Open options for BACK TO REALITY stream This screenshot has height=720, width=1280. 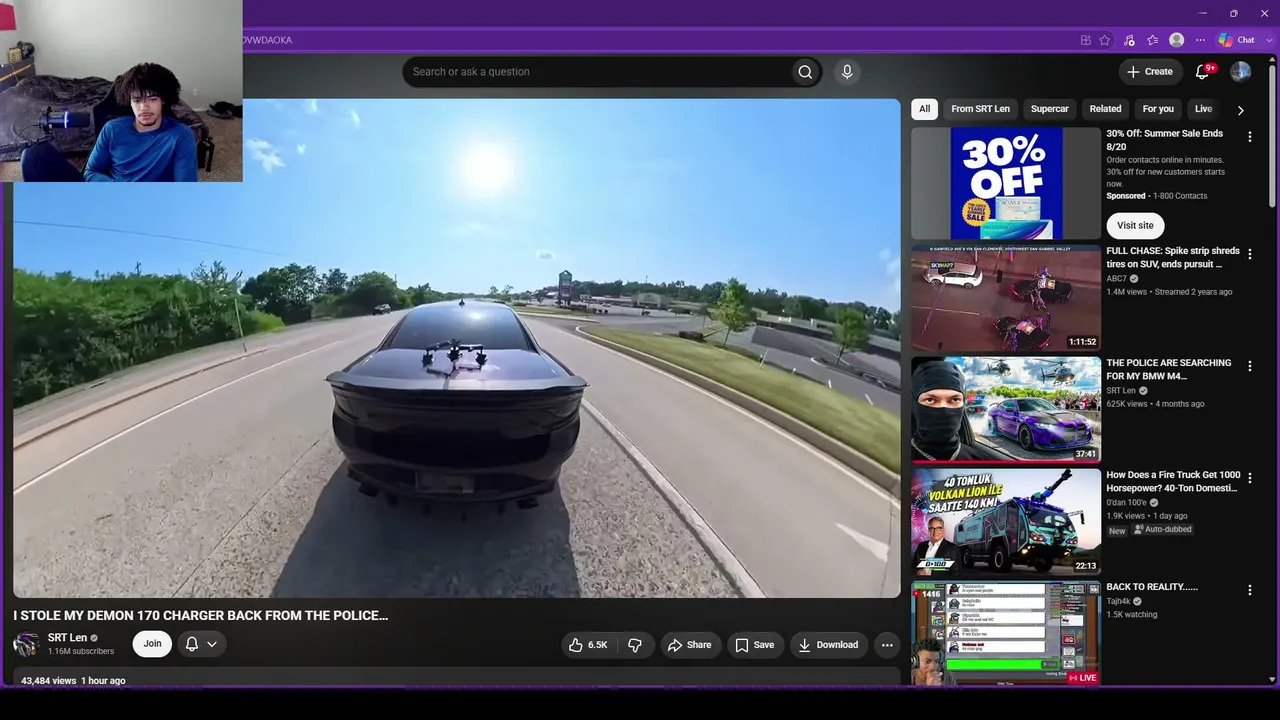click(1249, 591)
